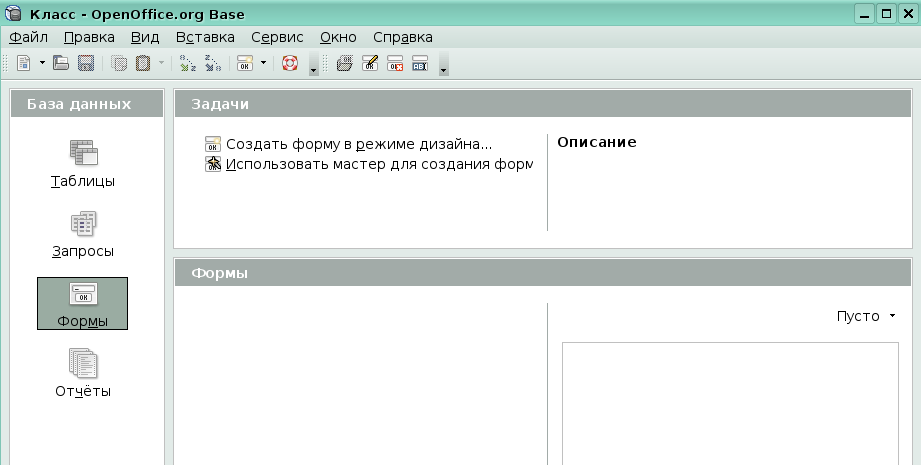Viewport: 921px width, 465px height.
Task: Open Help via the lifebuoy icon
Action: pos(290,63)
